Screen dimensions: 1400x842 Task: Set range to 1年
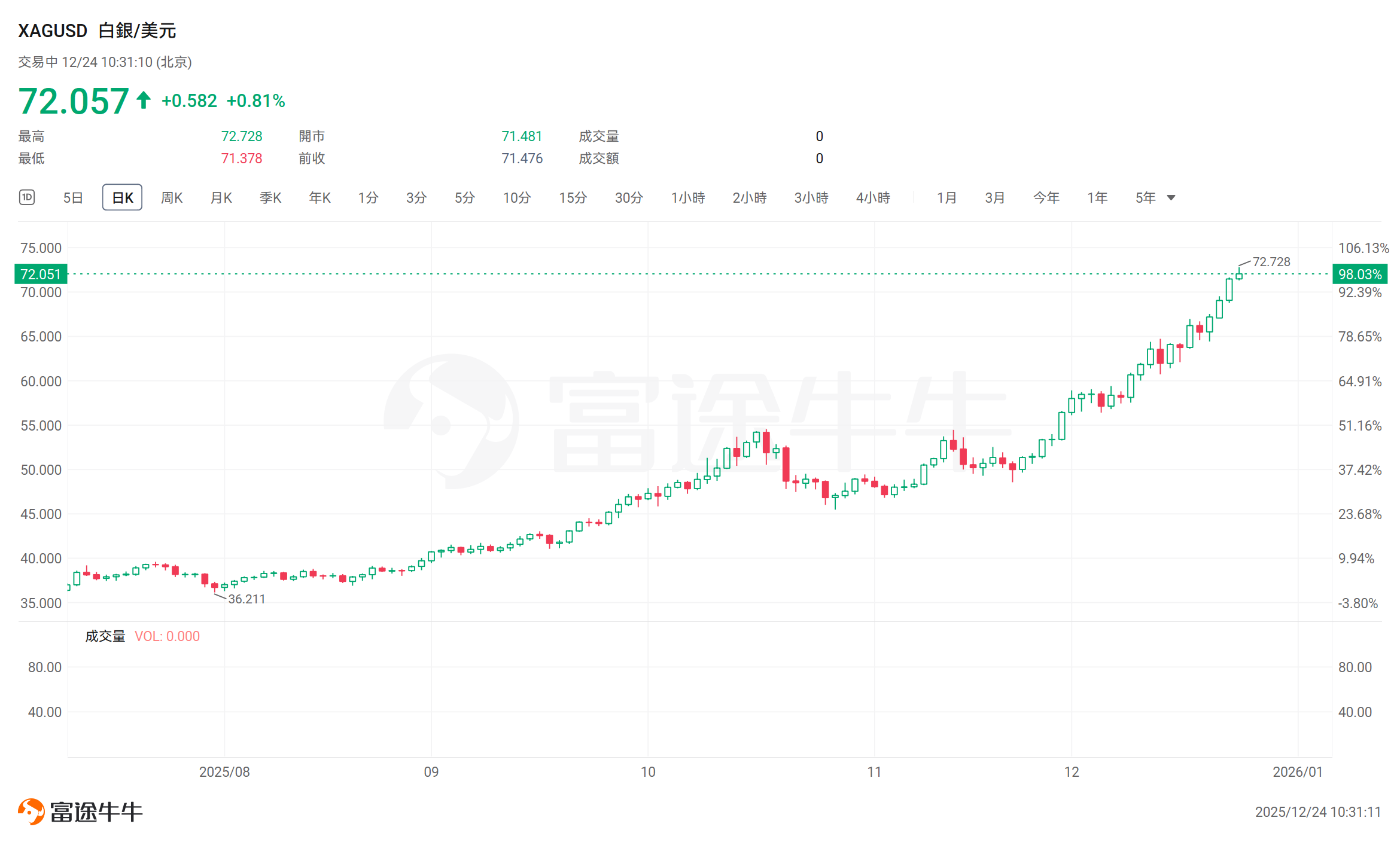click(x=1097, y=198)
